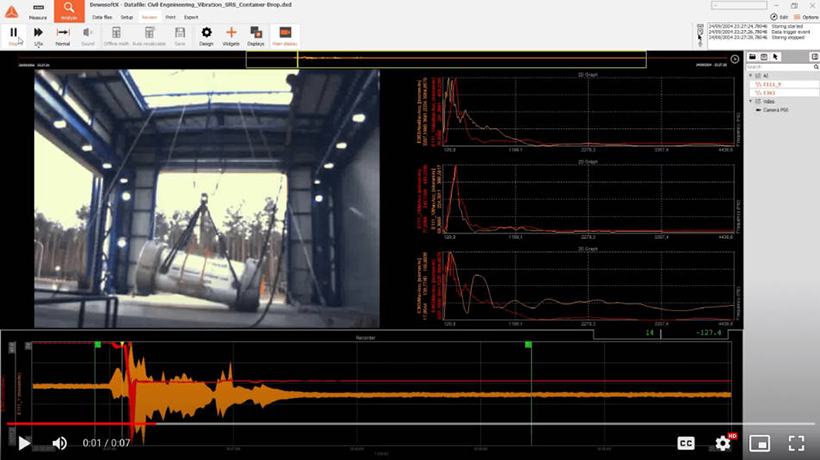Open the Export tab
This screenshot has height=460, width=820.
point(191,17)
